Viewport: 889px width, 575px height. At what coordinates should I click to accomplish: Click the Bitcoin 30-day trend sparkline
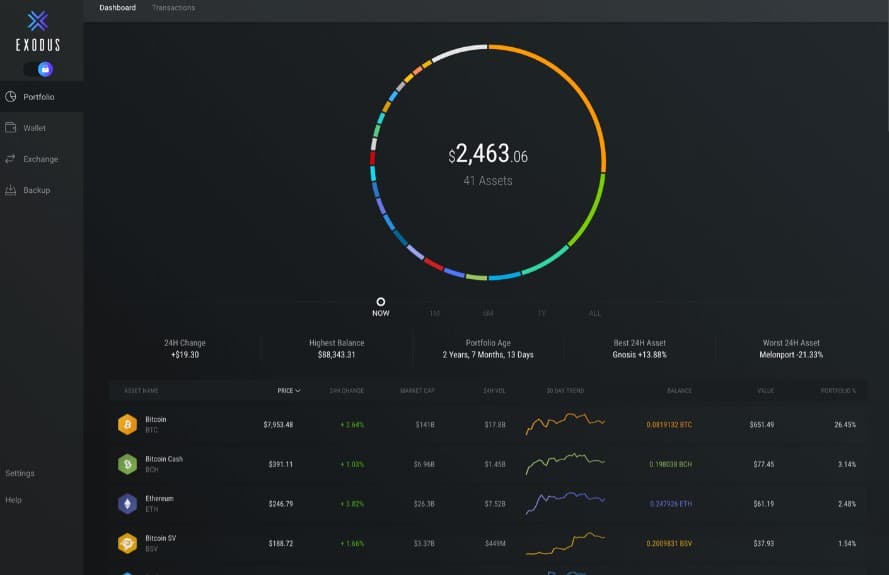[x=565, y=424]
